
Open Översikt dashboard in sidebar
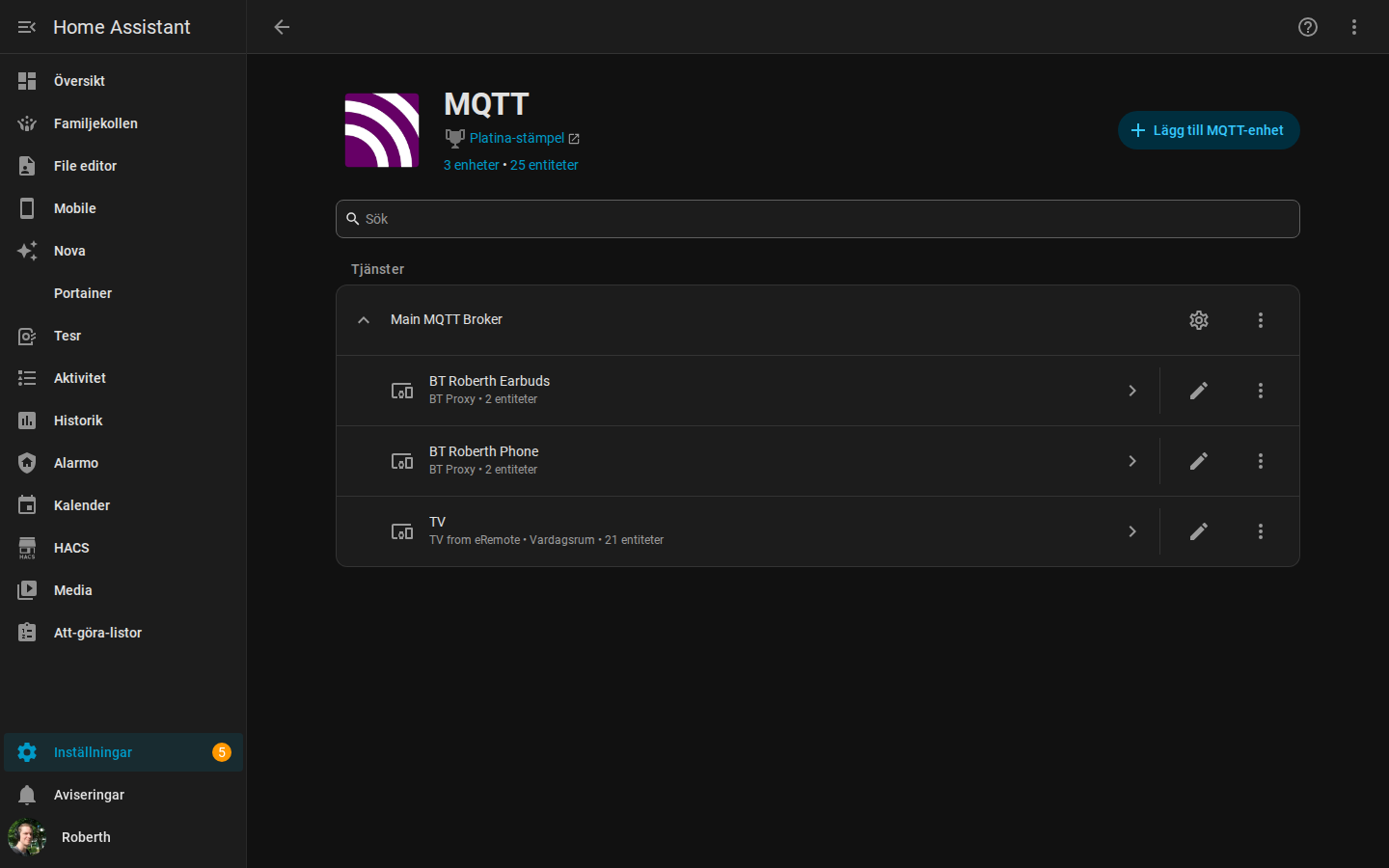(x=123, y=81)
